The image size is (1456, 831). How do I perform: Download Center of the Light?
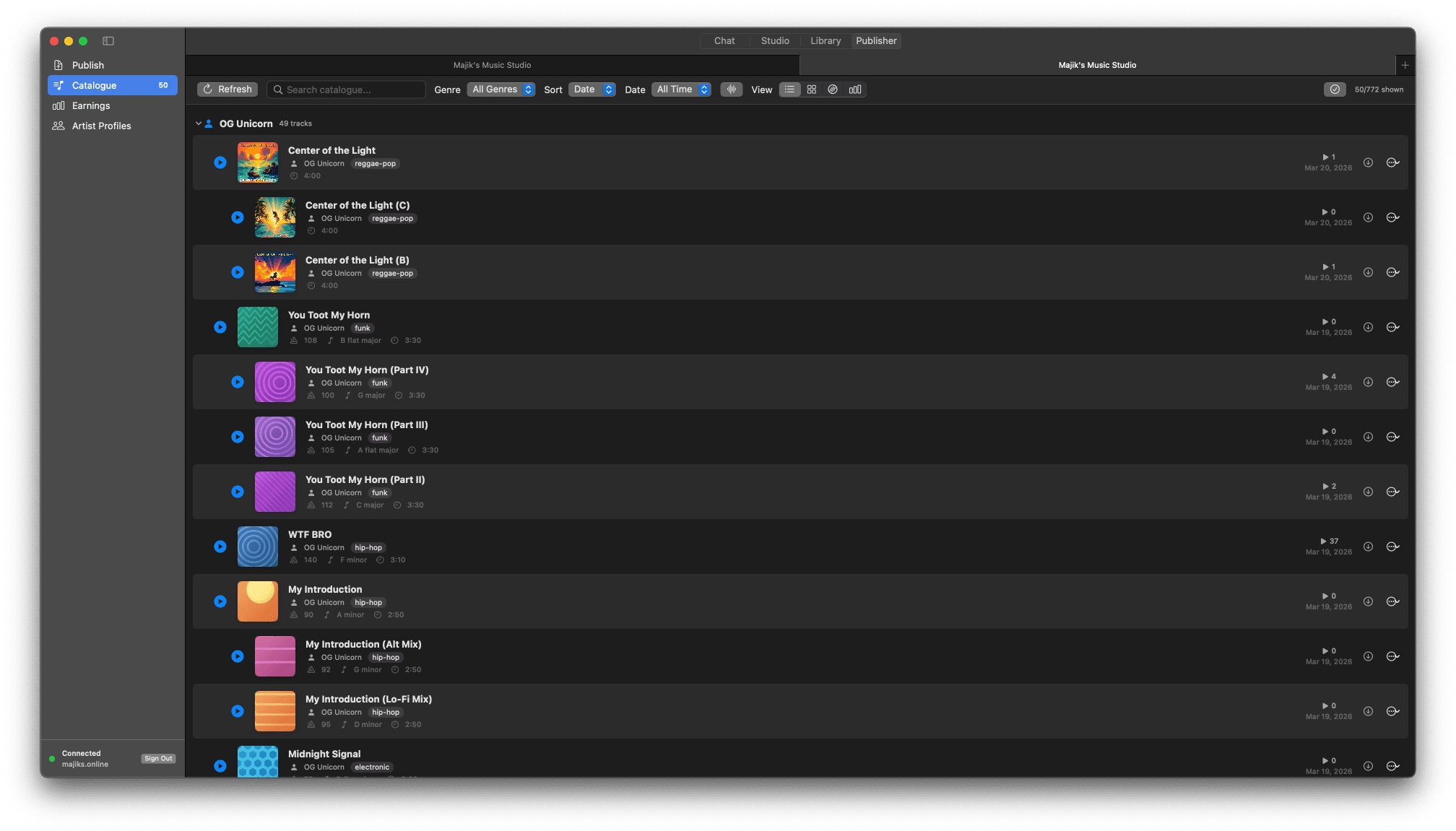coord(1368,162)
